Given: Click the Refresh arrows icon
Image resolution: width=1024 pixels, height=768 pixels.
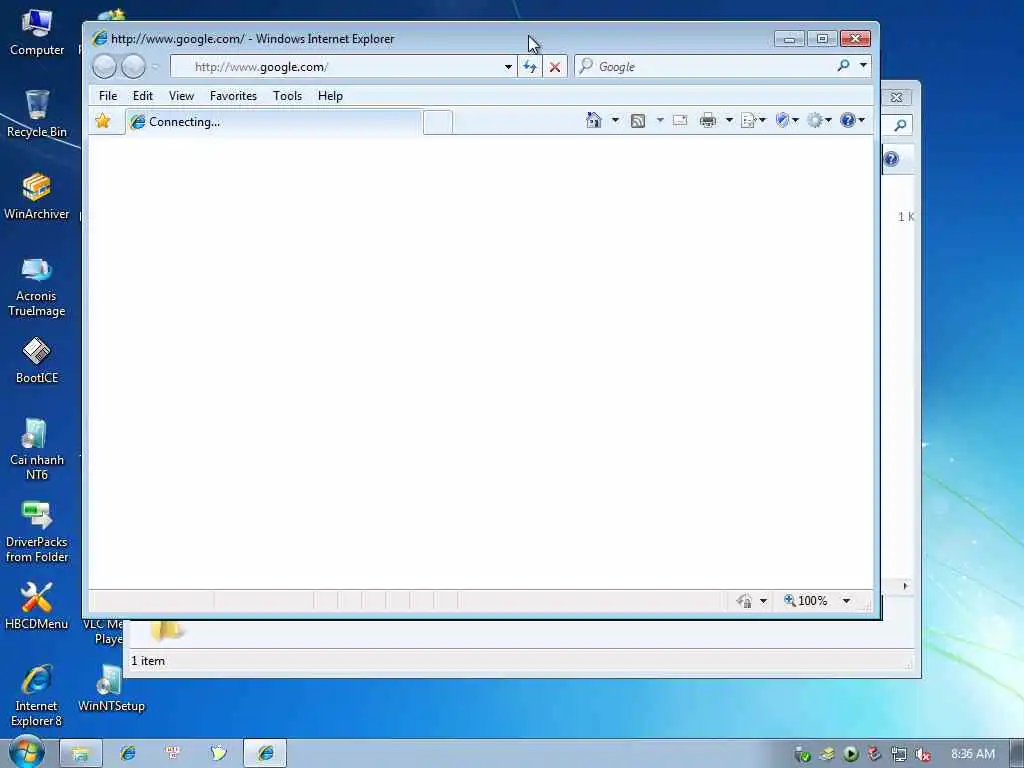Looking at the screenshot, I should [530, 67].
